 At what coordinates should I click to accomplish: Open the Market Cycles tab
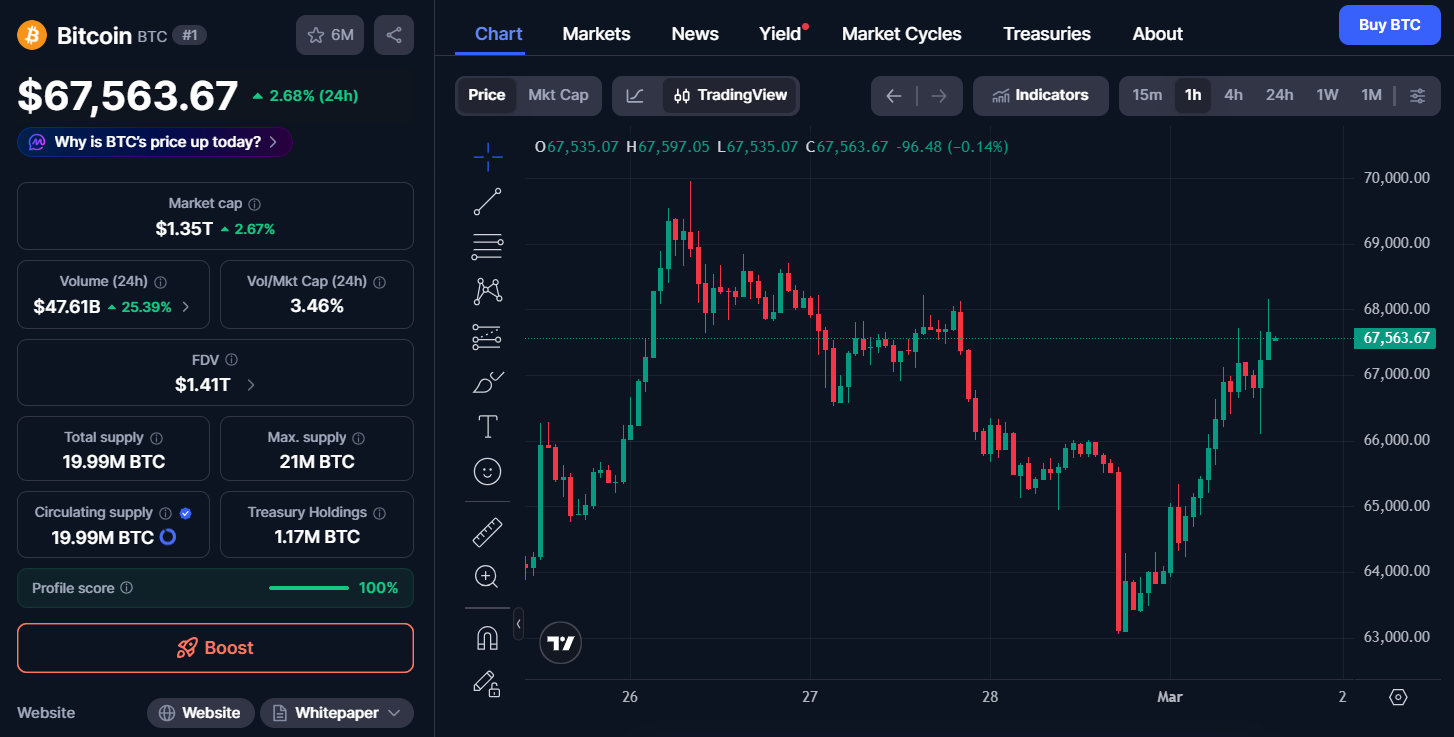pyautogui.click(x=901, y=34)
